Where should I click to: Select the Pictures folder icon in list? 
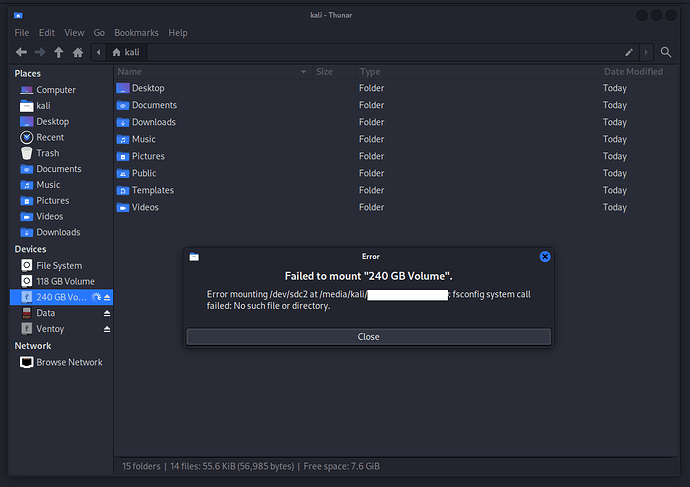pos(123,156)
